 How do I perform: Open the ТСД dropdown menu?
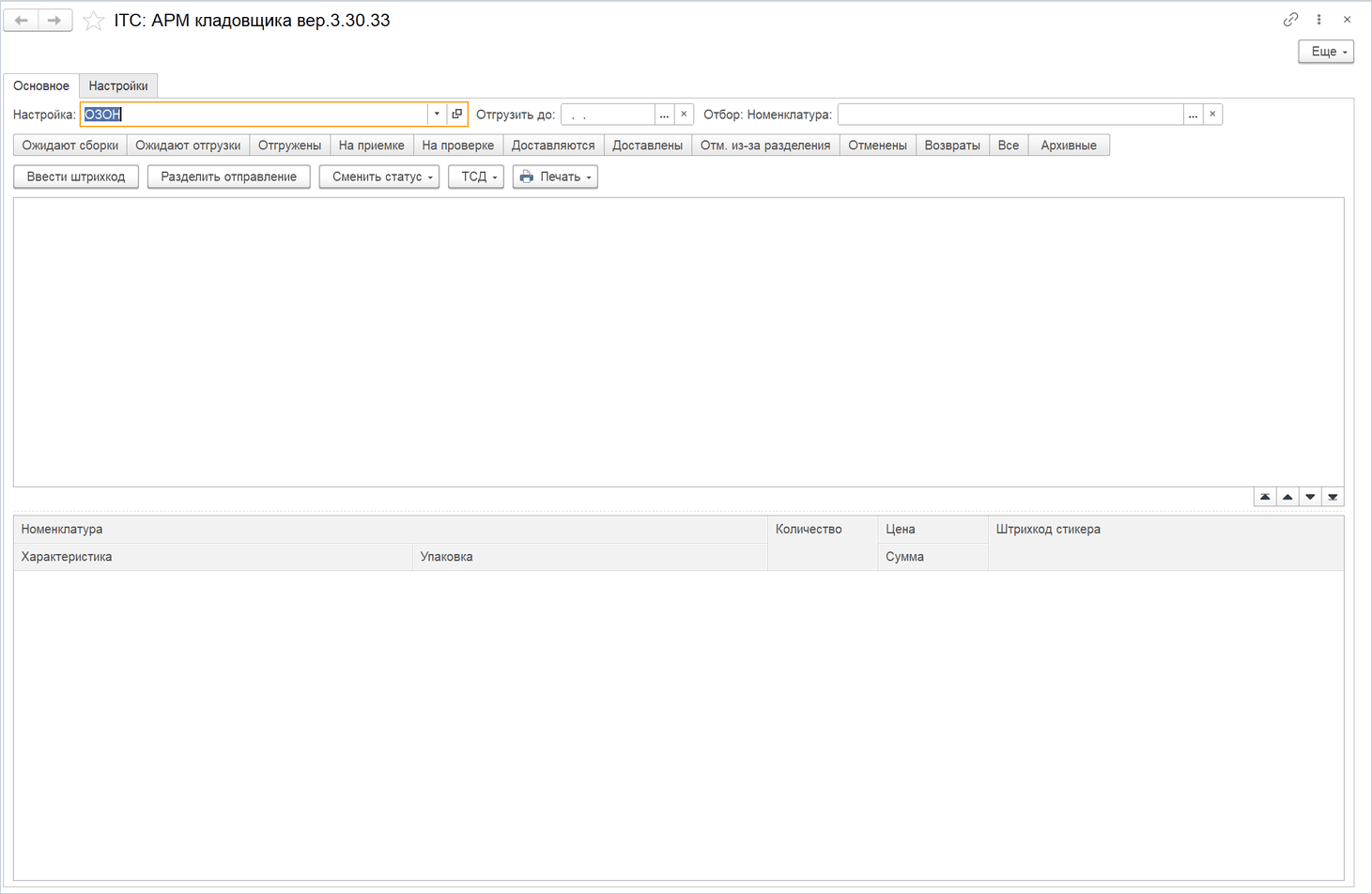476,177
